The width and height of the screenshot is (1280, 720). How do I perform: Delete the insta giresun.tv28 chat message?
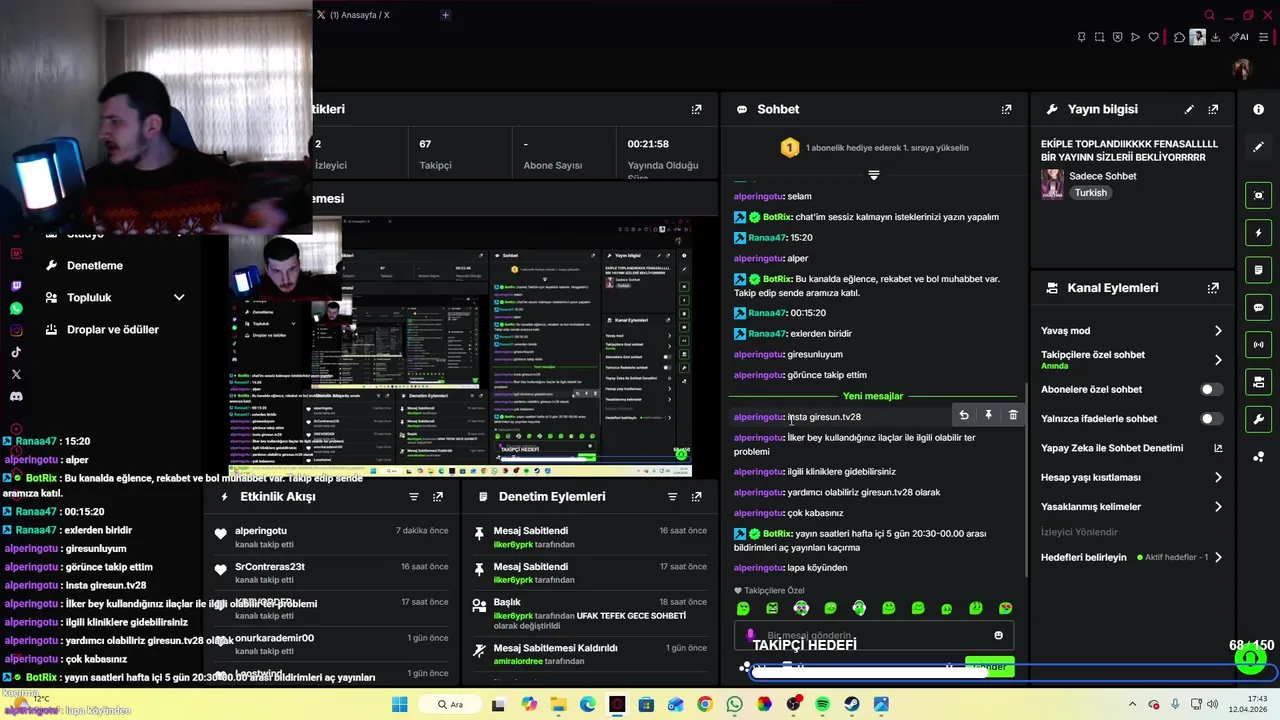pos(1013,415)
